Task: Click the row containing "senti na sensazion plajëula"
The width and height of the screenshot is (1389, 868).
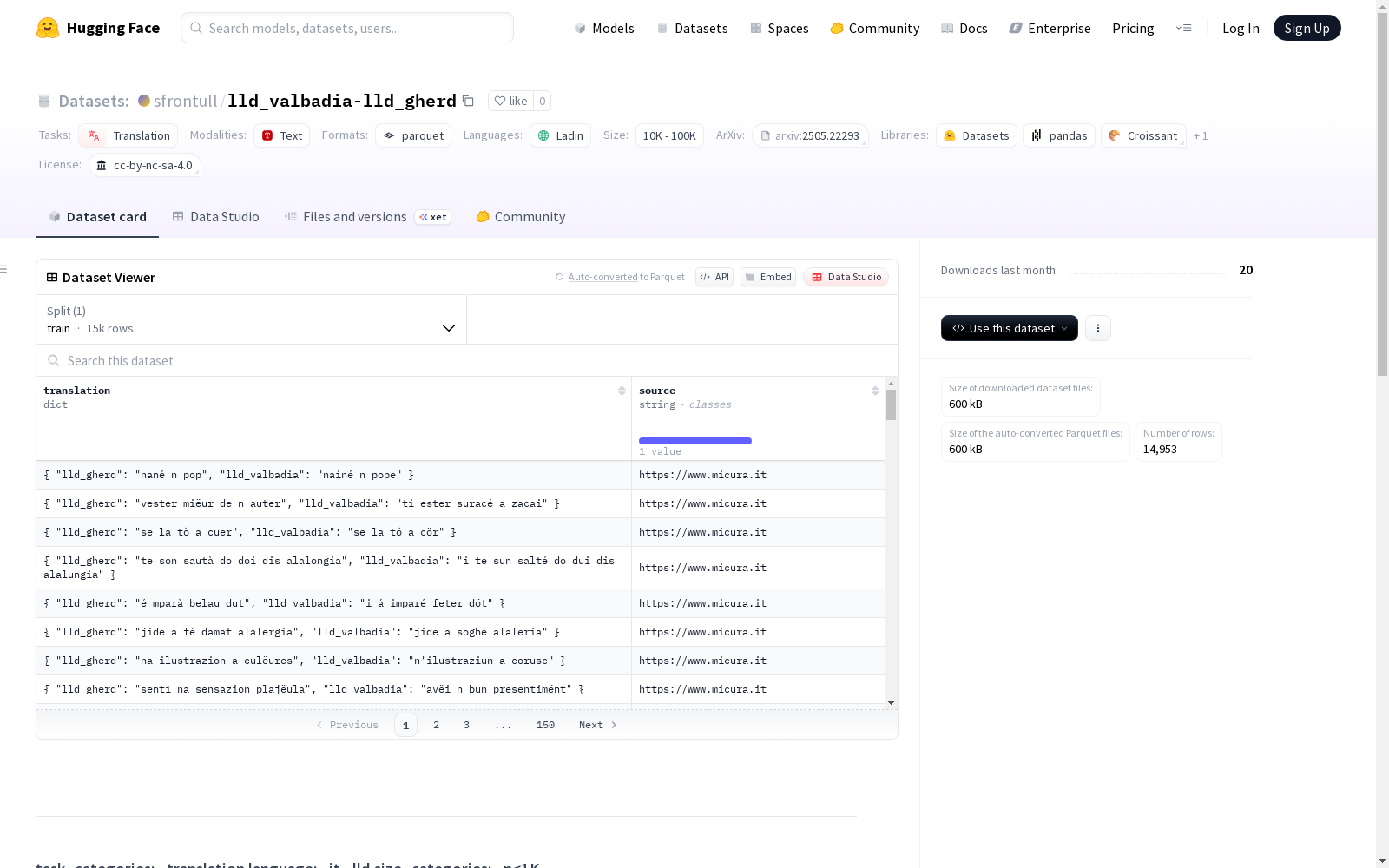Action: (460, 689)
